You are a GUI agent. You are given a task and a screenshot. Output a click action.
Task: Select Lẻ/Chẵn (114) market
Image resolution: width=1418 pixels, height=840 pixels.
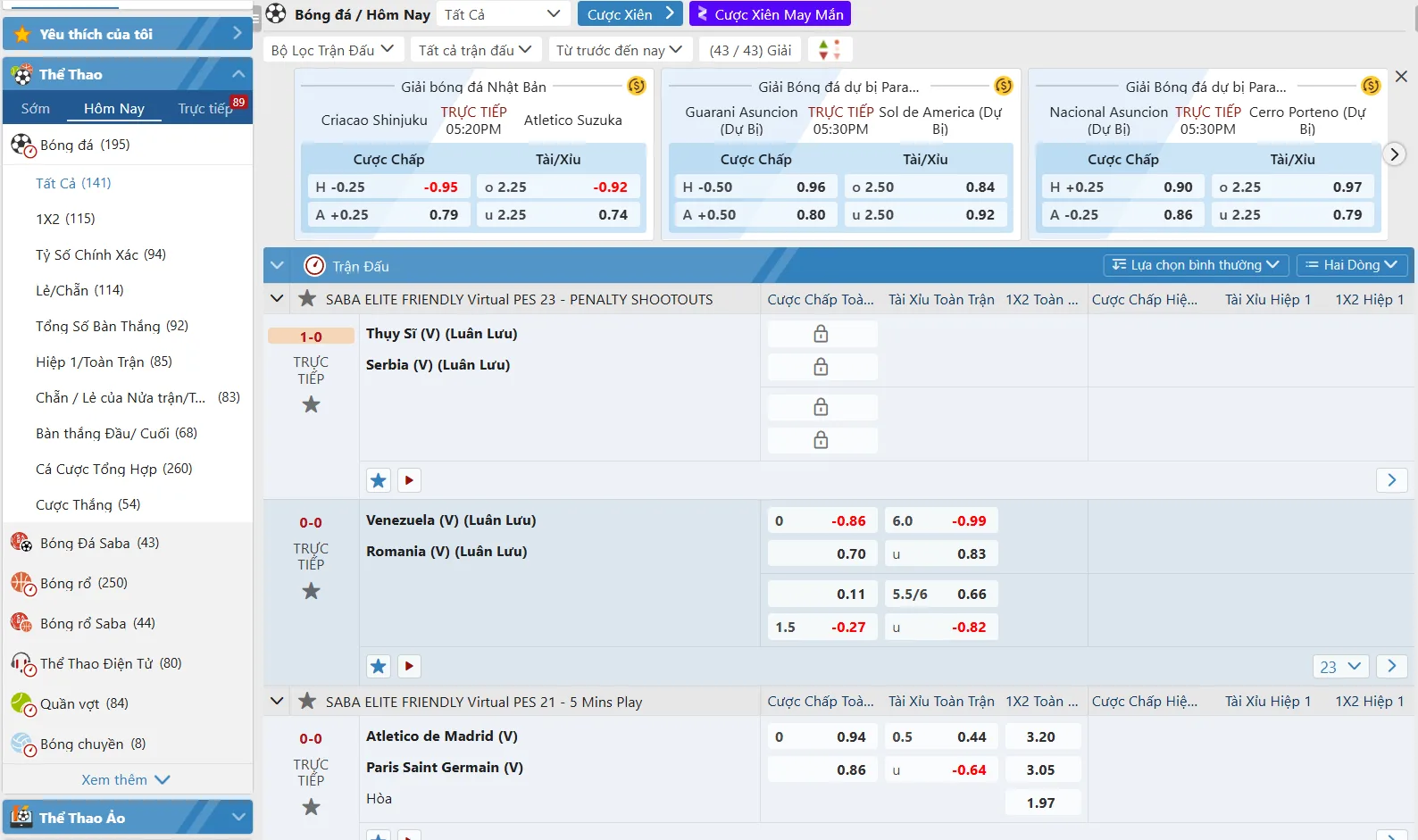click(79, 290)
